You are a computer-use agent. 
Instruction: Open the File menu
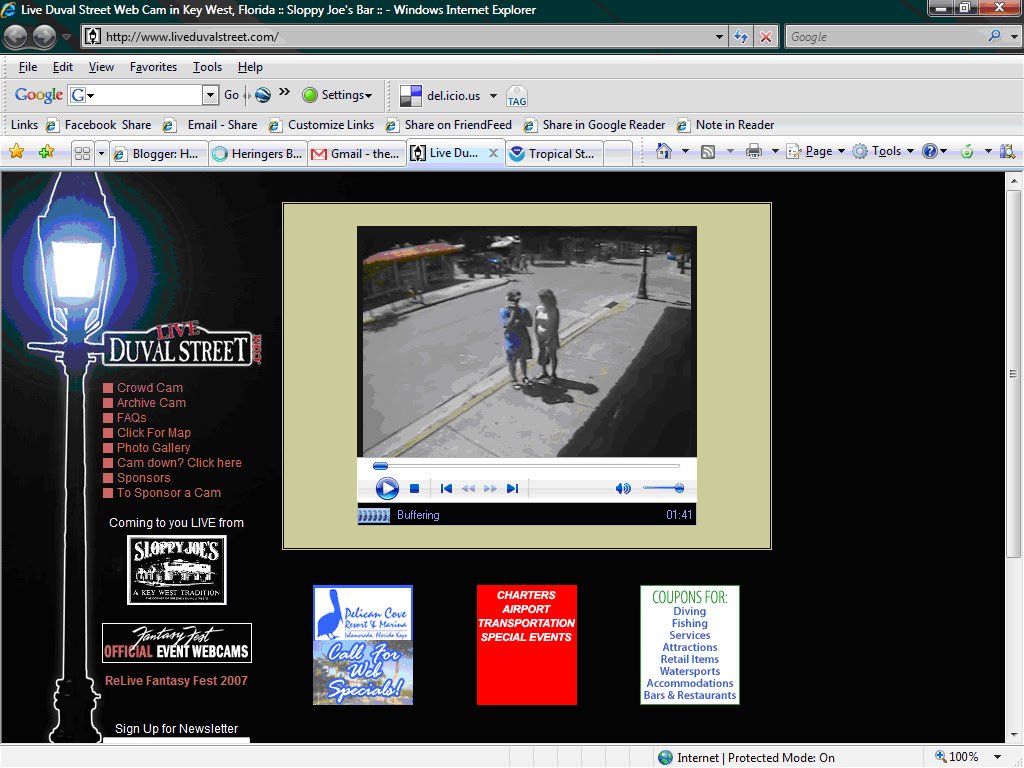tap(27, 67)
